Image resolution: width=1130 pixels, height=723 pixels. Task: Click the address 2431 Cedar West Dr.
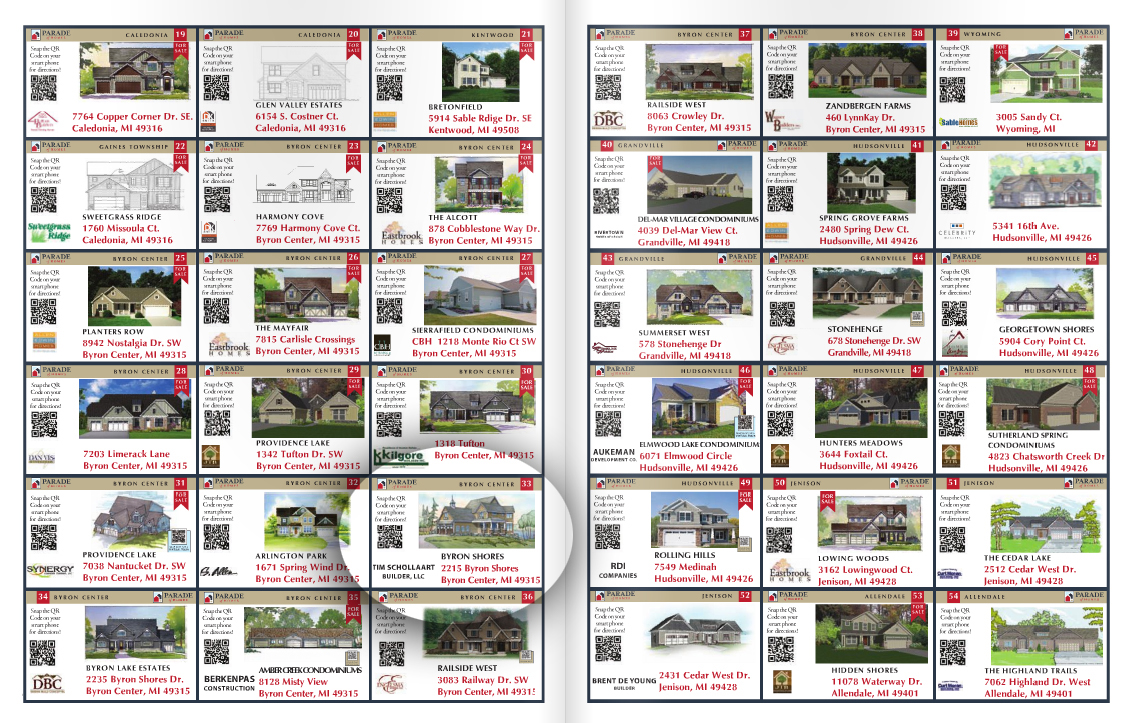704,675
